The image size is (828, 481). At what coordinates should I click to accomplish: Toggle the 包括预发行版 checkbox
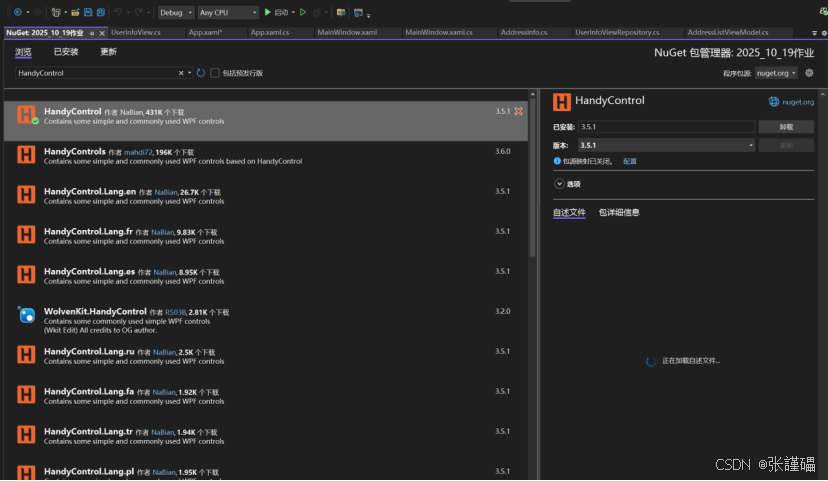[x=214, y=73]
